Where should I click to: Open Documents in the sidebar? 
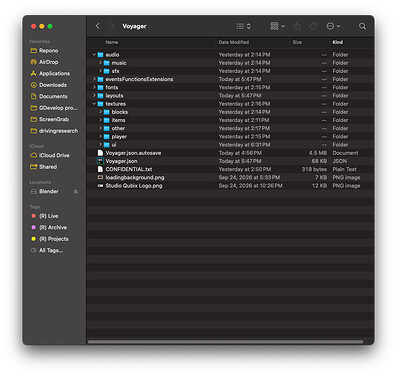tap(53, 96)
